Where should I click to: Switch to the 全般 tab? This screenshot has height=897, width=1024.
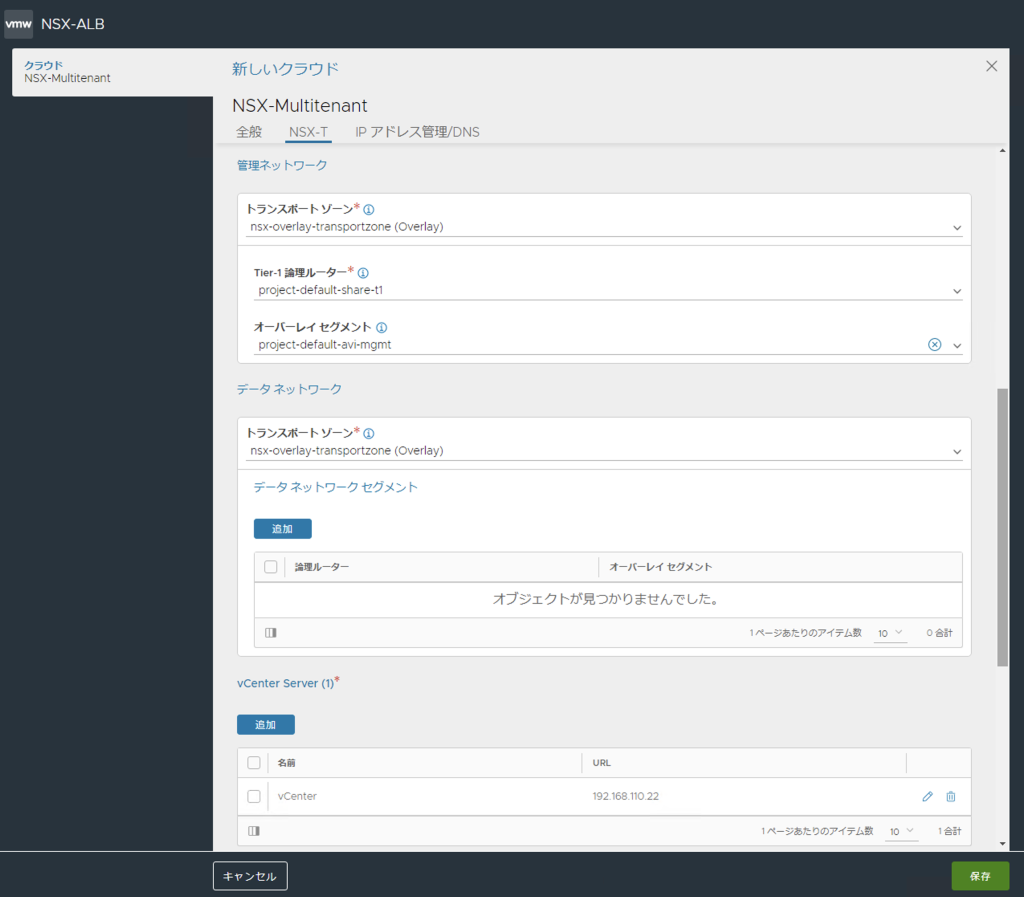[249, 132]
